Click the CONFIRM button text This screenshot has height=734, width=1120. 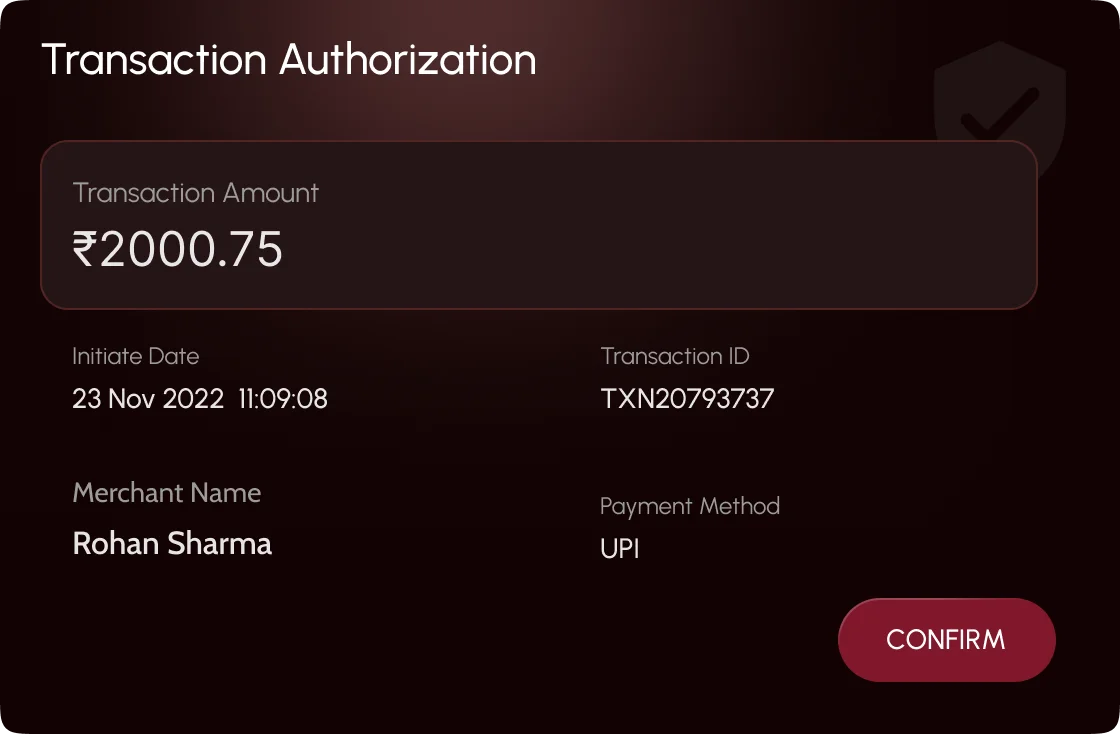[x=946, y=640]
